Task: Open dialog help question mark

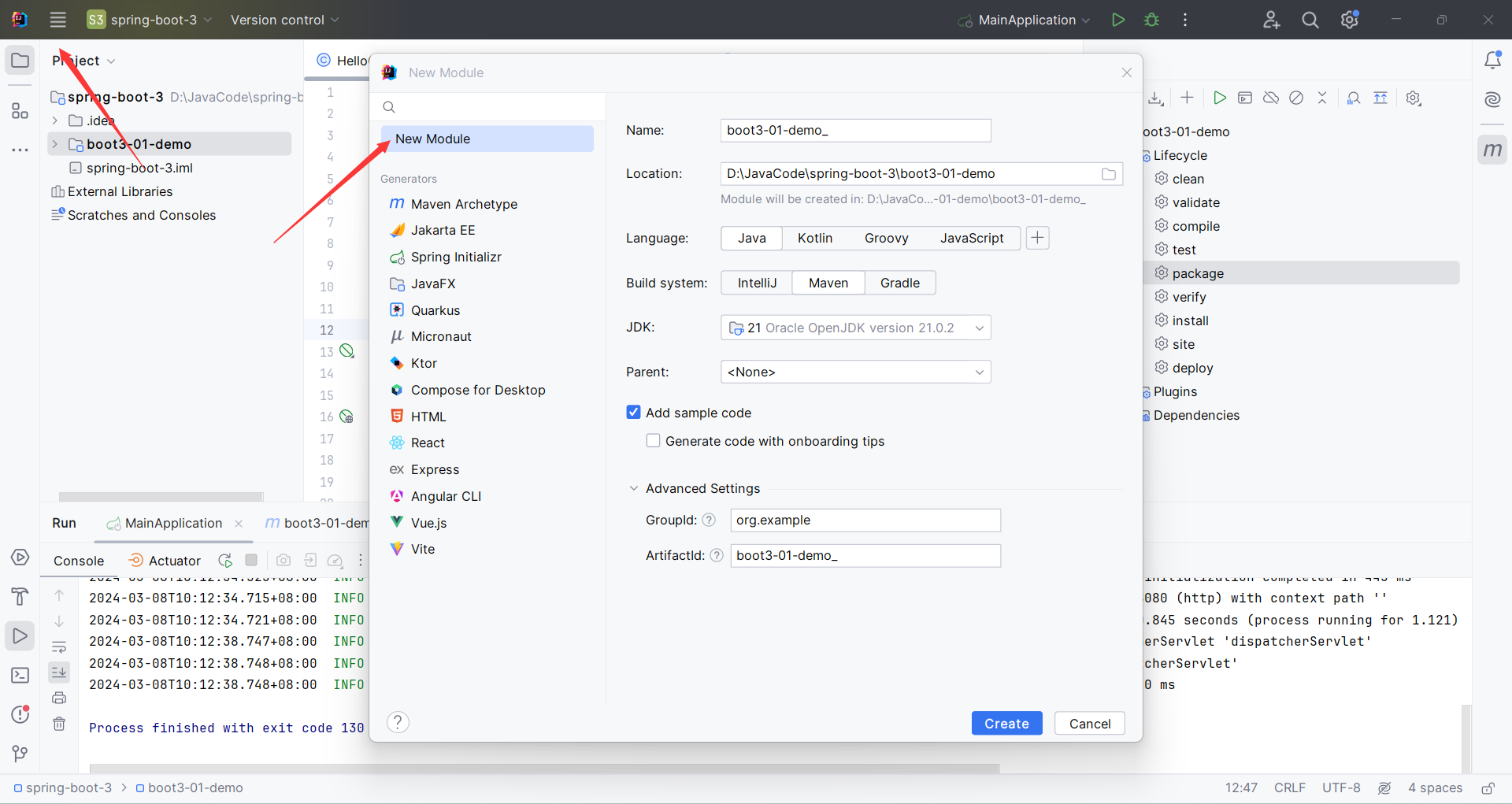Action: click(398, 722)
